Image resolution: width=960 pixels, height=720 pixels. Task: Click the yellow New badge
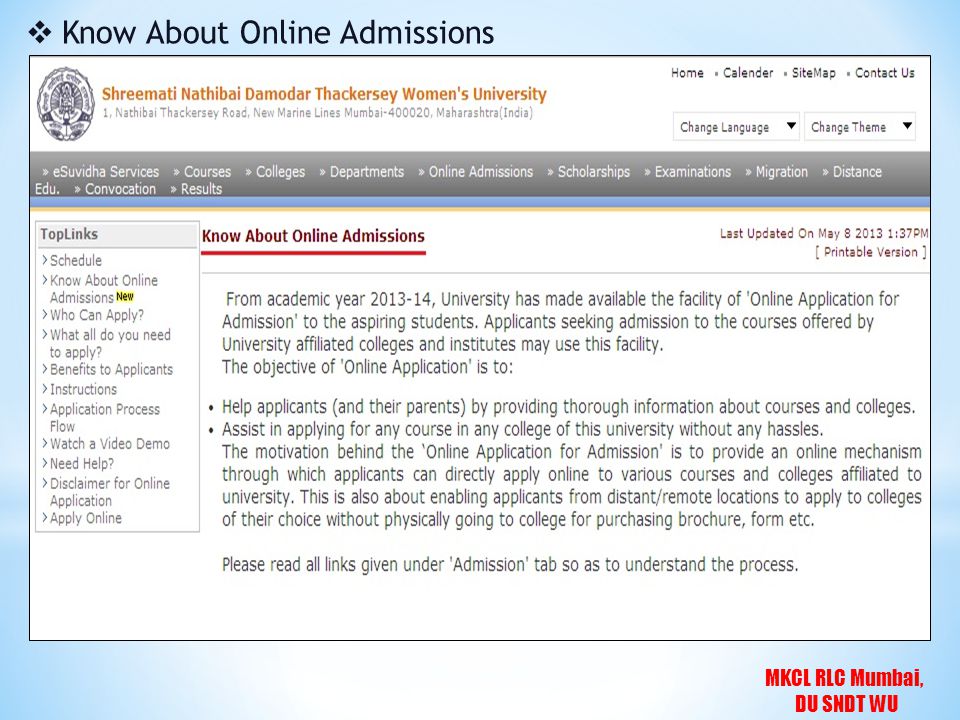click(x=125, y=296)
